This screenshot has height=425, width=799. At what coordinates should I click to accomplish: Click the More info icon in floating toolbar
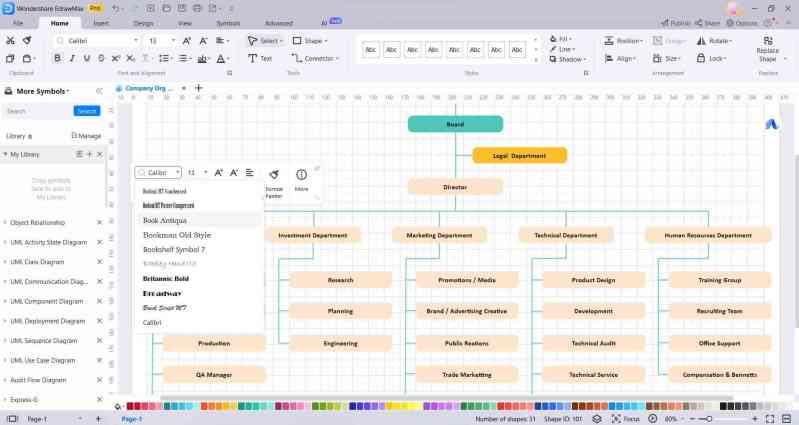tap(301, 180)
